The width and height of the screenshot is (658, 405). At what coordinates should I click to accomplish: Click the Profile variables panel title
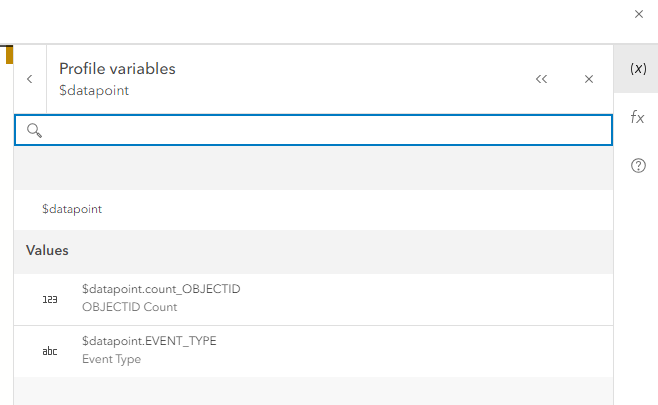(117, 69)
